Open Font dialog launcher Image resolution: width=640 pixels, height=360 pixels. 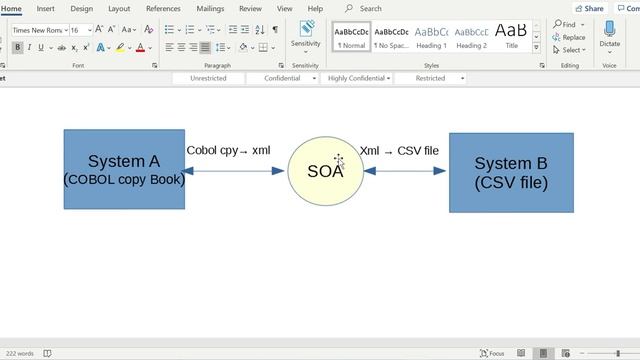pos(155,65)
